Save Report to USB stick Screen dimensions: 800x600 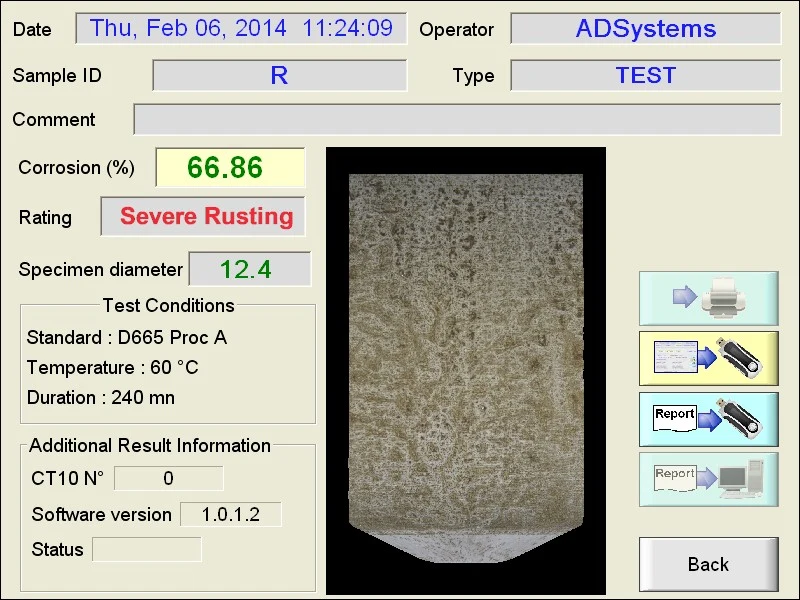pyautogui.click(x=709, y=419)
